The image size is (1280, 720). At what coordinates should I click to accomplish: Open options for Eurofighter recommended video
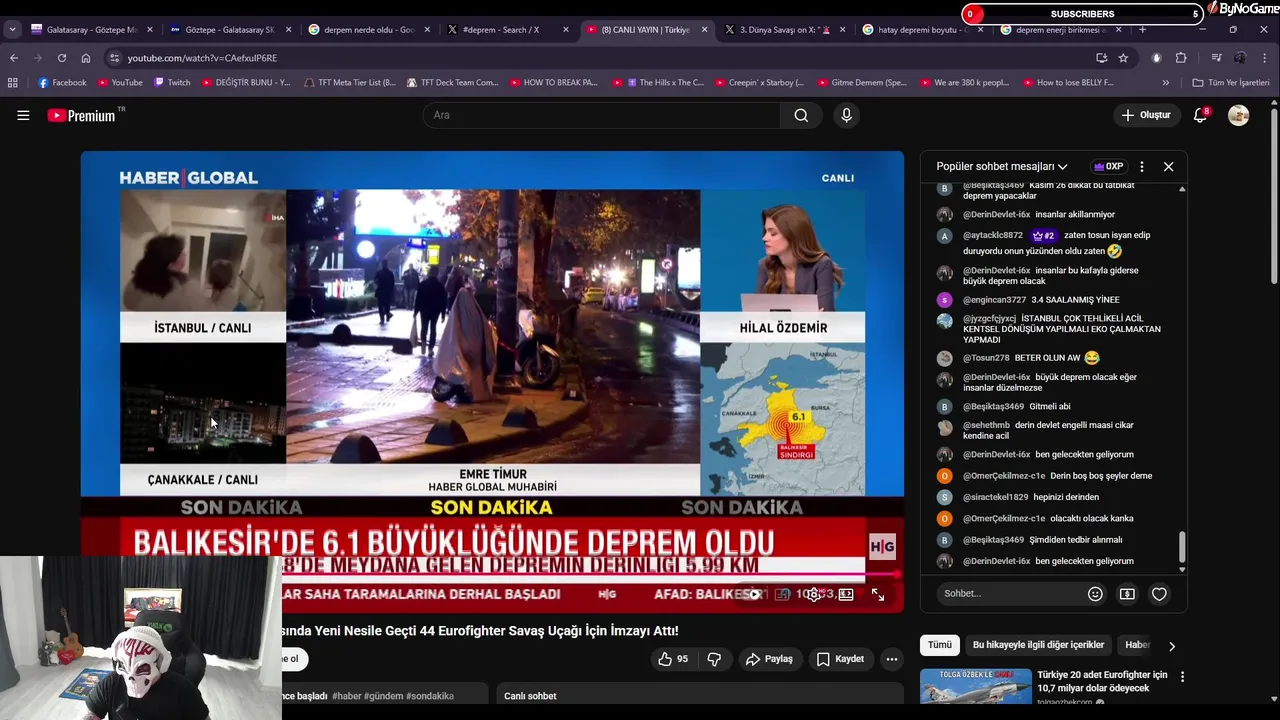tap(1182, 677)
